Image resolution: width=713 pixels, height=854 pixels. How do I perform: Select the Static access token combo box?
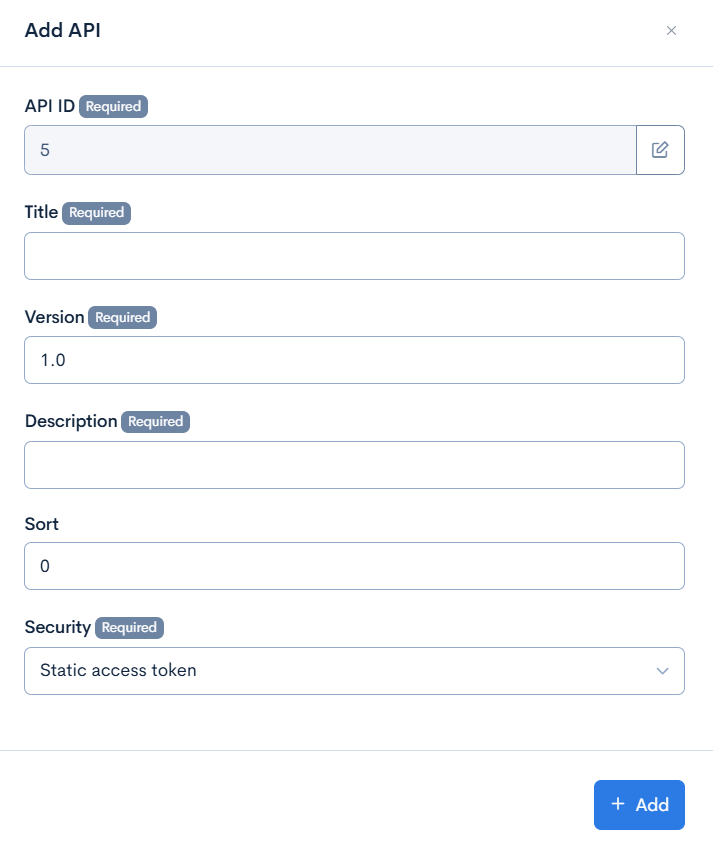click(x=354, y=671)
